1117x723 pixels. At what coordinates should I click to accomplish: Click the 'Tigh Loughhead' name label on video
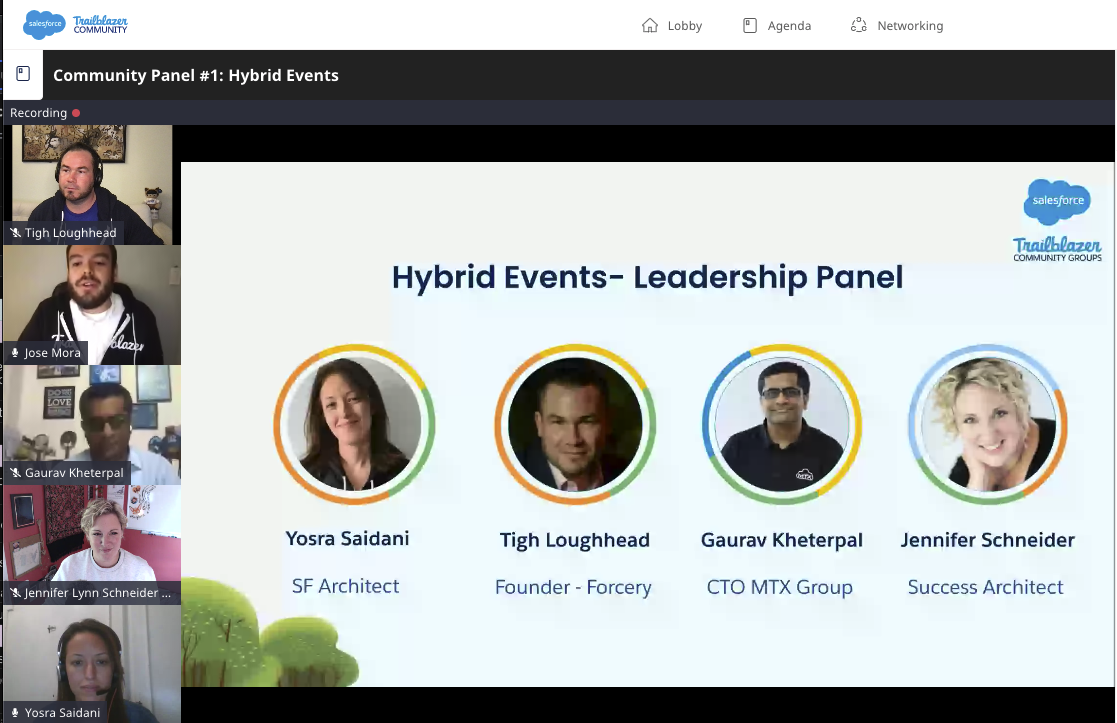(70, 233)
